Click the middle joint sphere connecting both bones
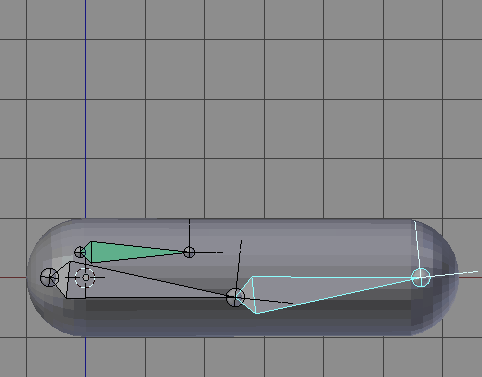 (x=235, y=297)
